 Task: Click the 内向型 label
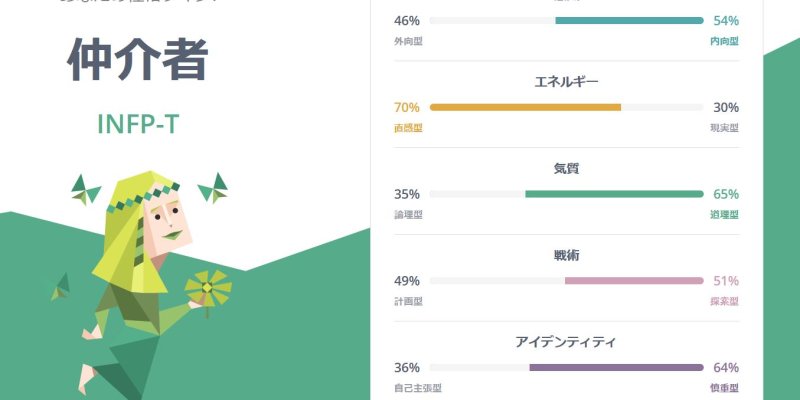[x=724, y=41]
